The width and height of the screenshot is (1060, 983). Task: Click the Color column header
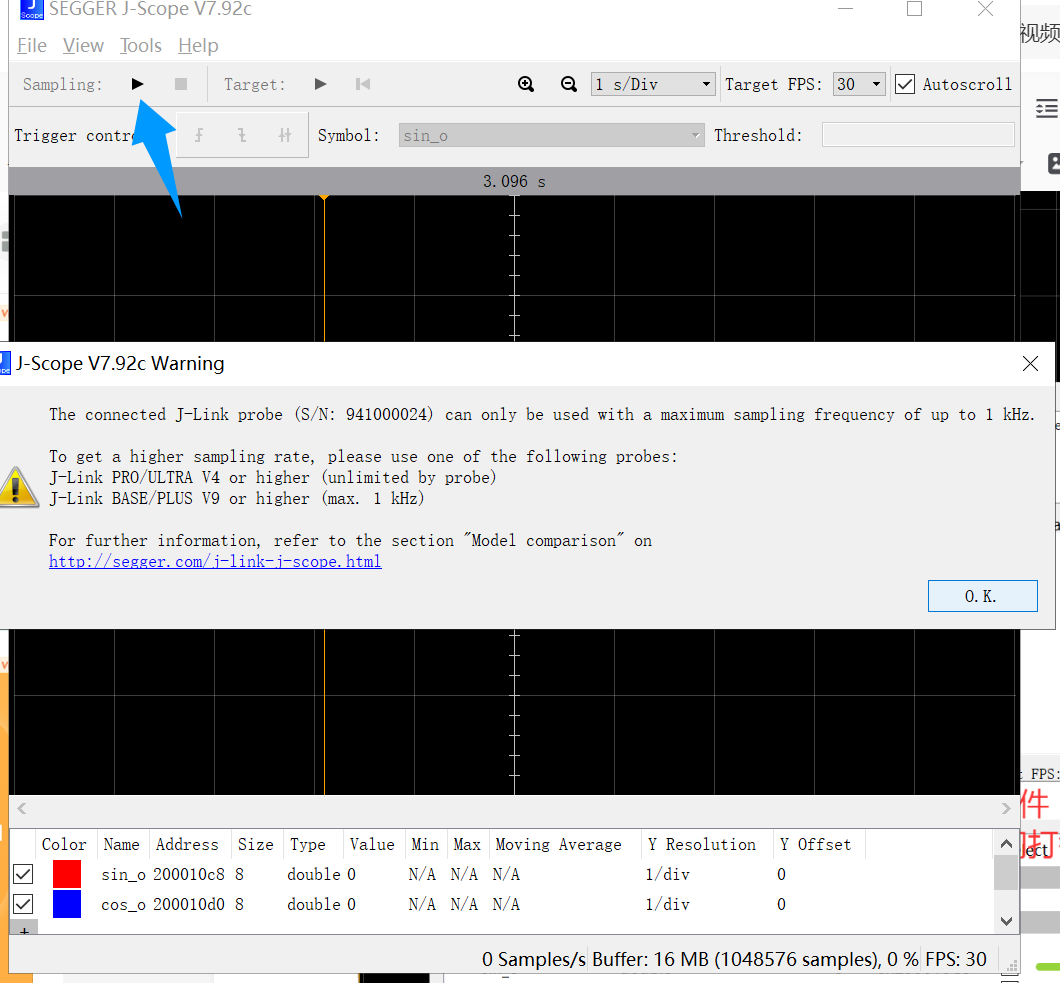coord(64,844)
